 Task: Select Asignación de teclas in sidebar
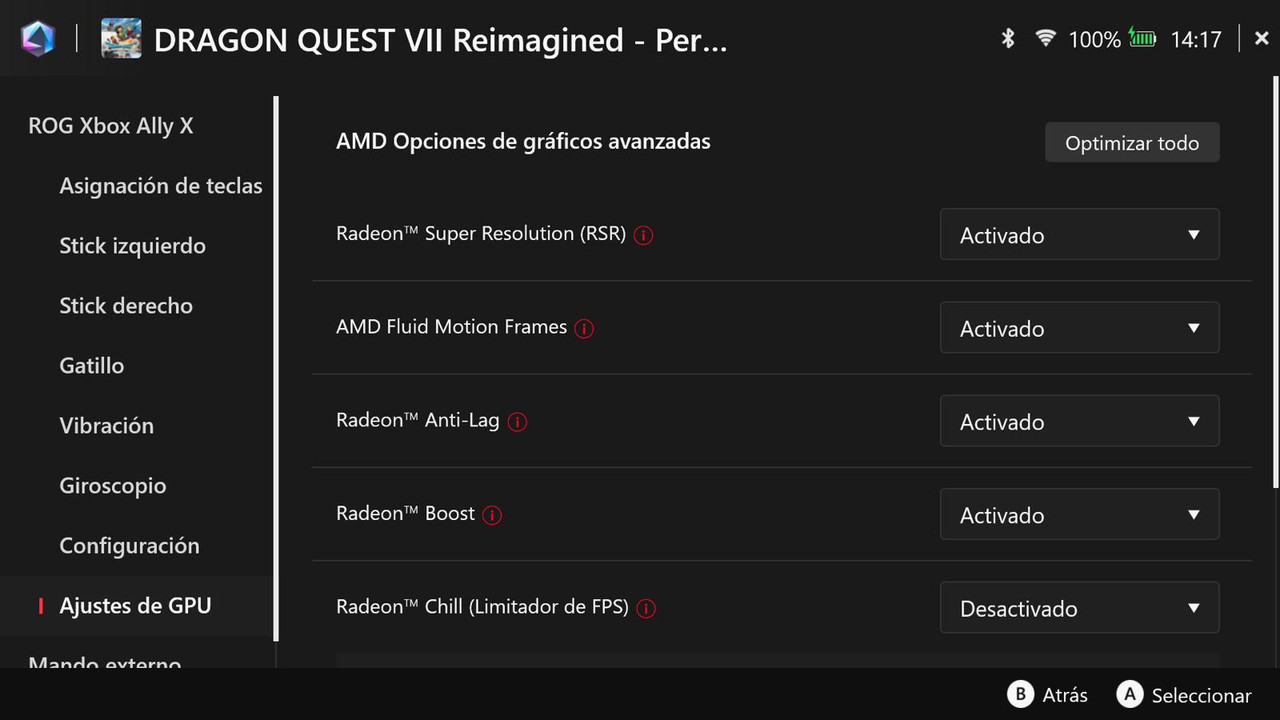click(161, 186)
